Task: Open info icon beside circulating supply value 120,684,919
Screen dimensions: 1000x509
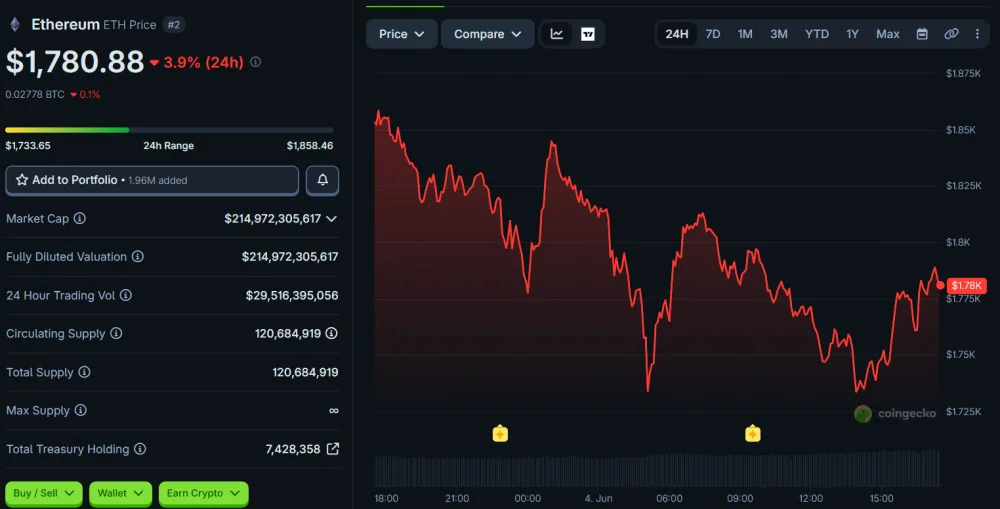Action: click(332, 333)
